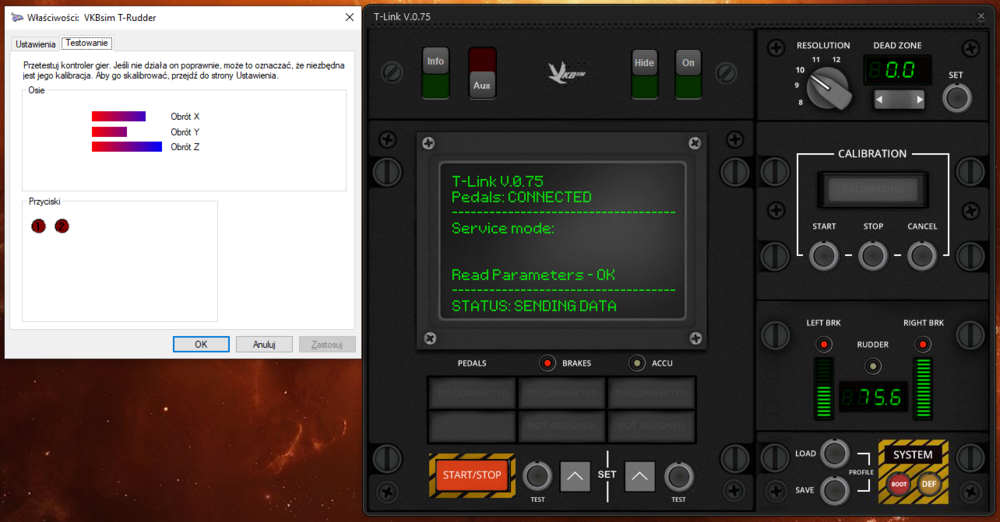Click the left brake green level bar
Viewport: 1000px width, 522px height.
(823, 388)
